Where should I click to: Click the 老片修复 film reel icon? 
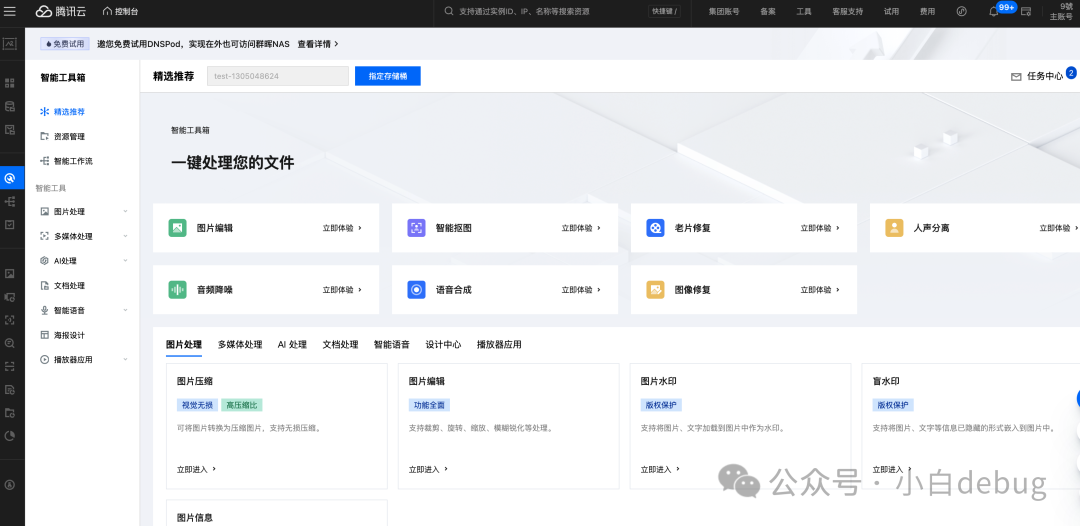tap(655, 228)
